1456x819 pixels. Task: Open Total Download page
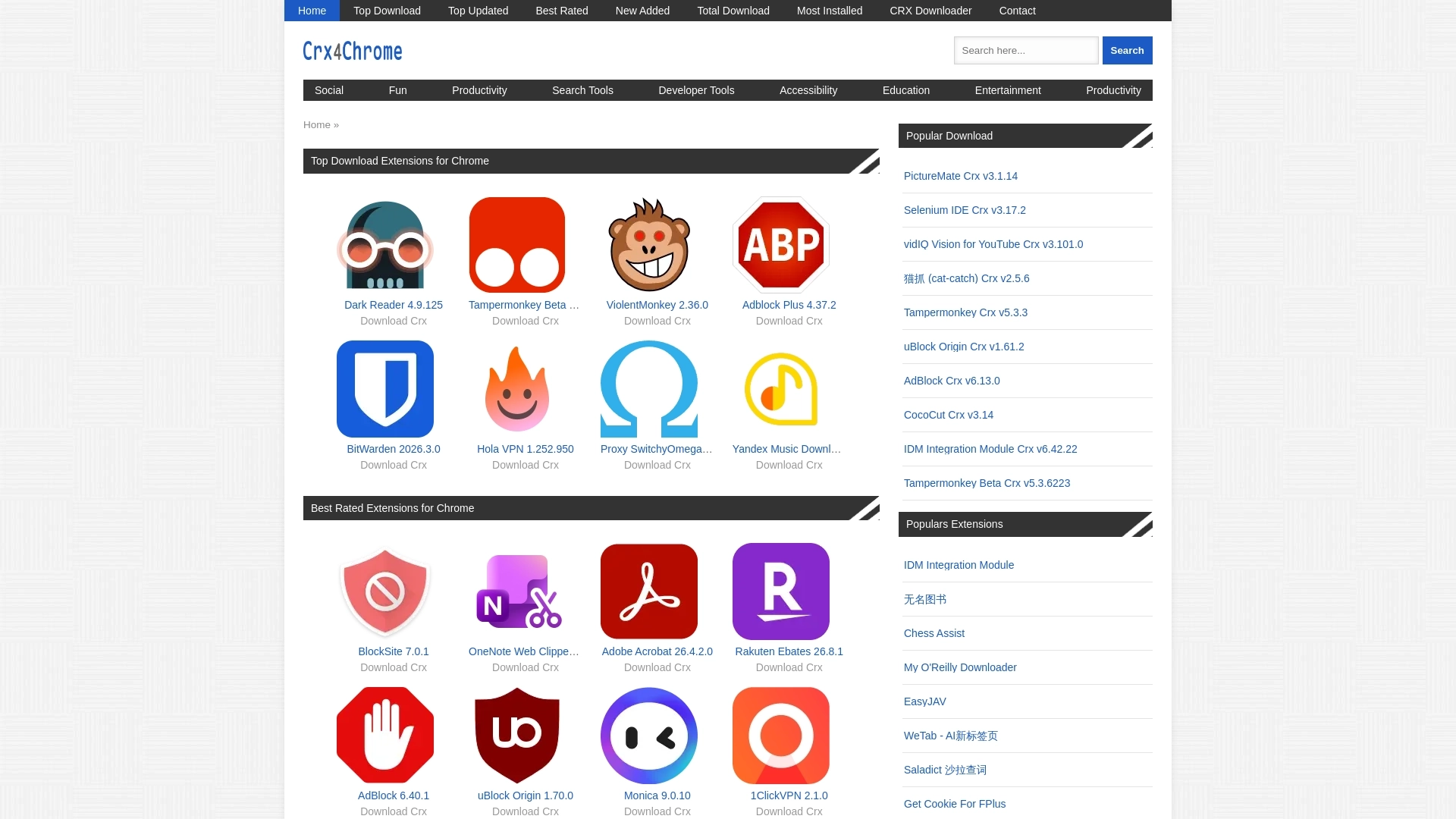pos(733,11)
